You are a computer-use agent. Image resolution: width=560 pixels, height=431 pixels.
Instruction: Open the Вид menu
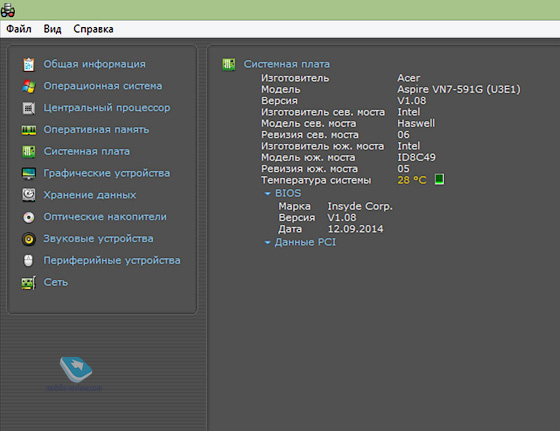(x=52, y=29)
